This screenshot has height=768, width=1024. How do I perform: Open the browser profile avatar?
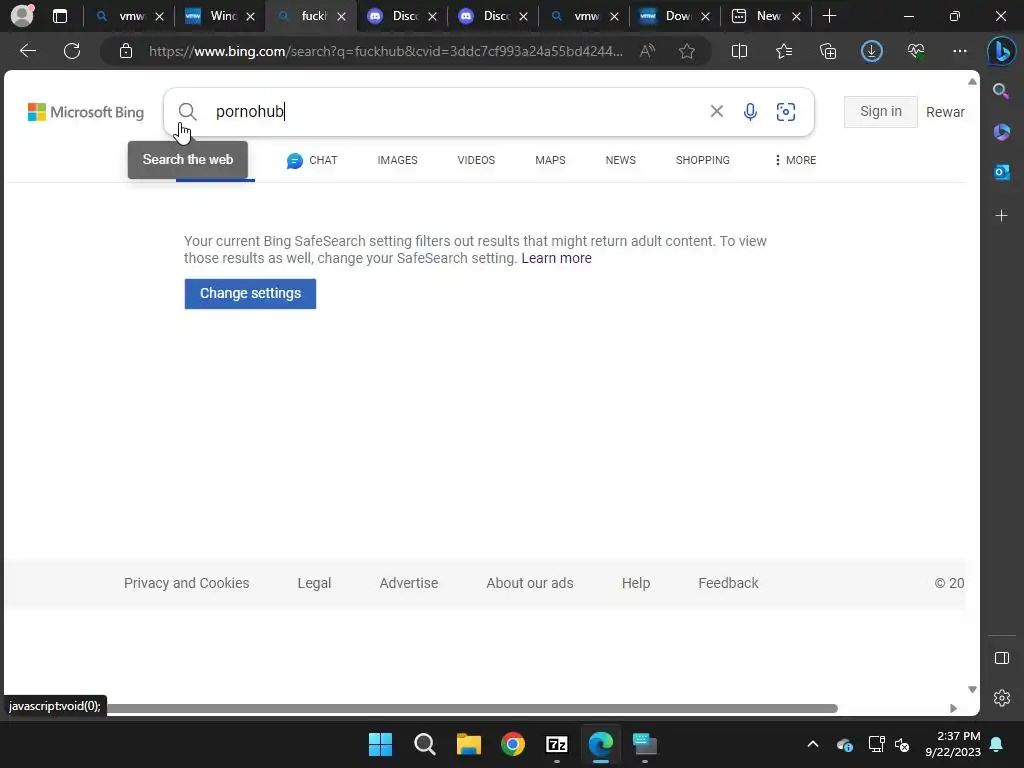coord(22,16)
